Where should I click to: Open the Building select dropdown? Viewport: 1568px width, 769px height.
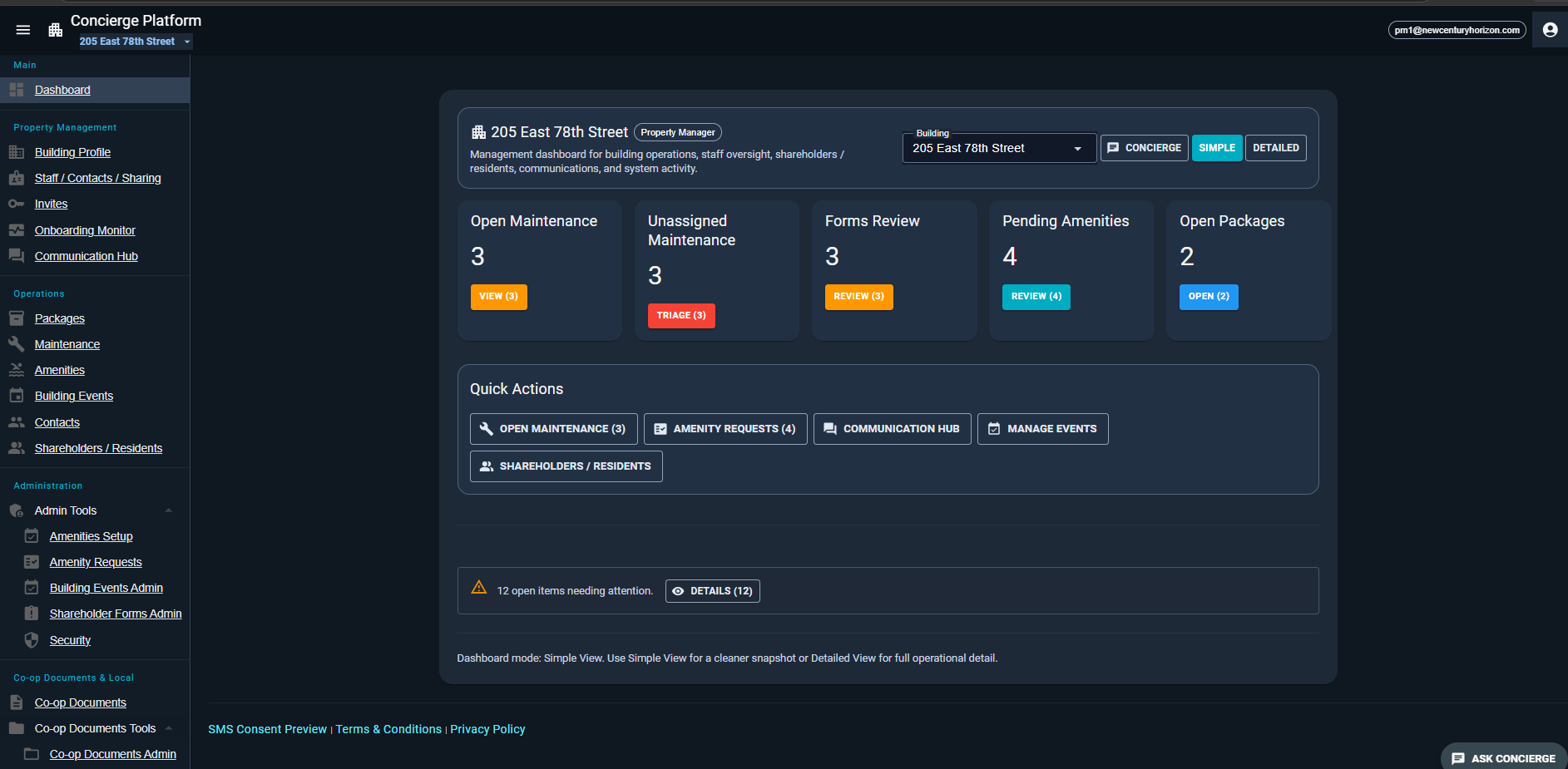tap(999, 148)
